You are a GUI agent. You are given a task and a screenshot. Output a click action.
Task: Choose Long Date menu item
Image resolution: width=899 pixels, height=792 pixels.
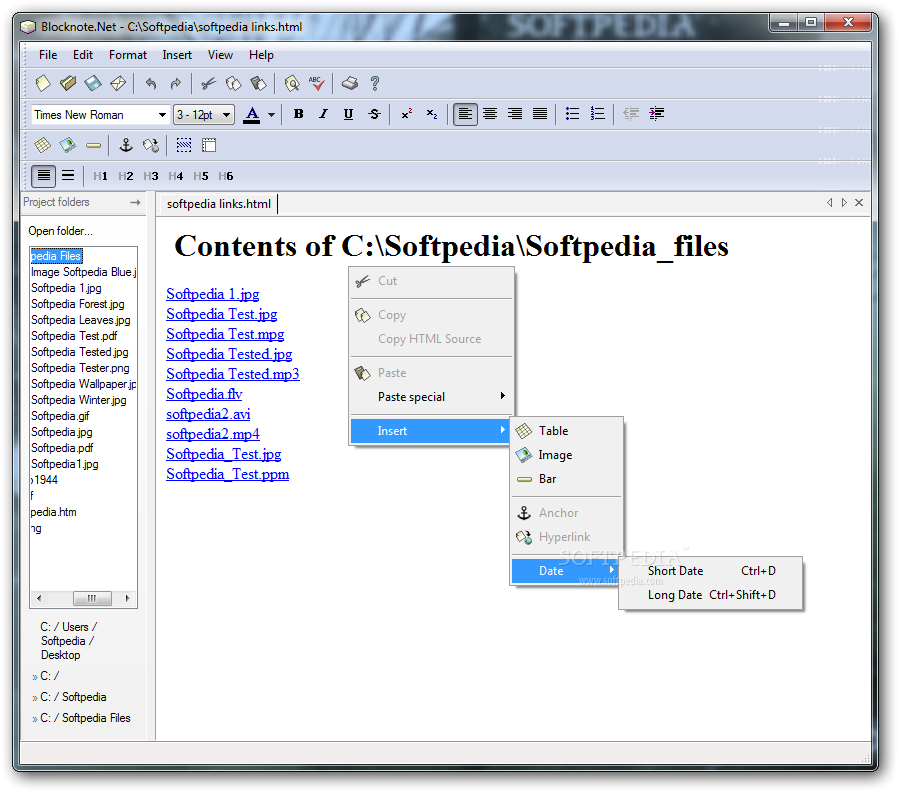click(x=711, y=595)
